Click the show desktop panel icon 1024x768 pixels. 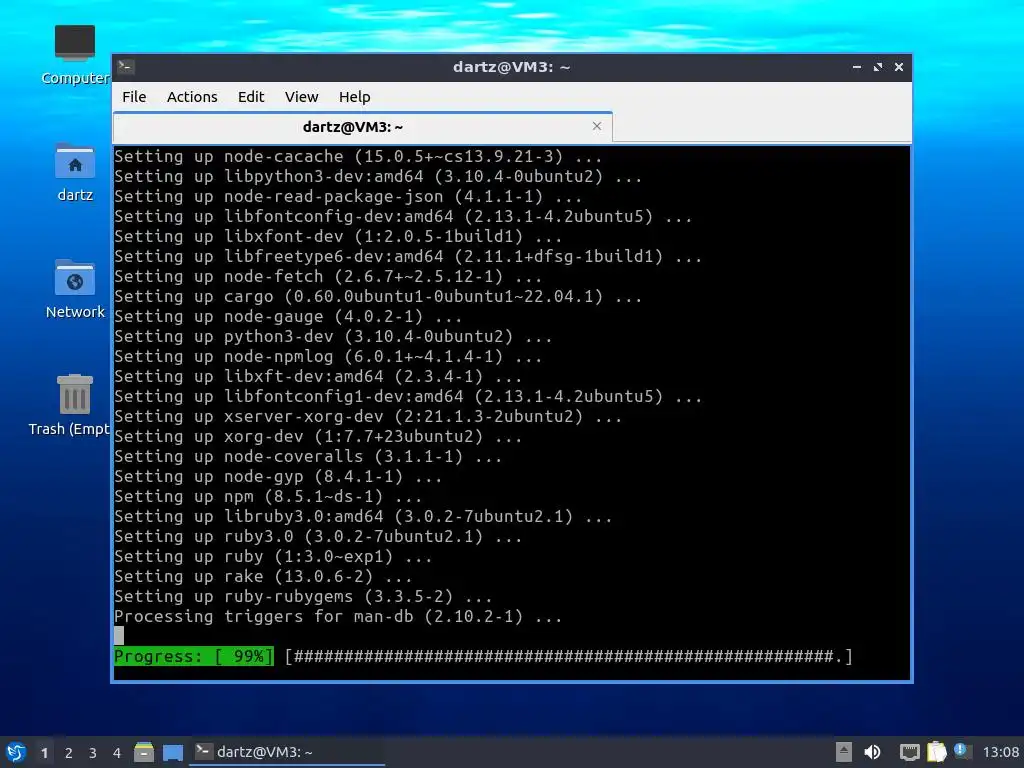(x=172, y=753)
